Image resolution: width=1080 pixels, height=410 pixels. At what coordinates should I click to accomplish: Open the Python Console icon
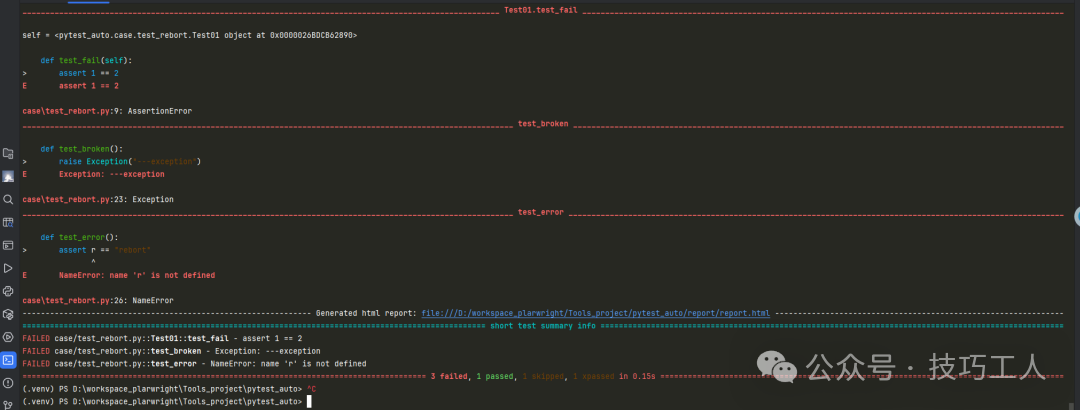click(8, 291)
